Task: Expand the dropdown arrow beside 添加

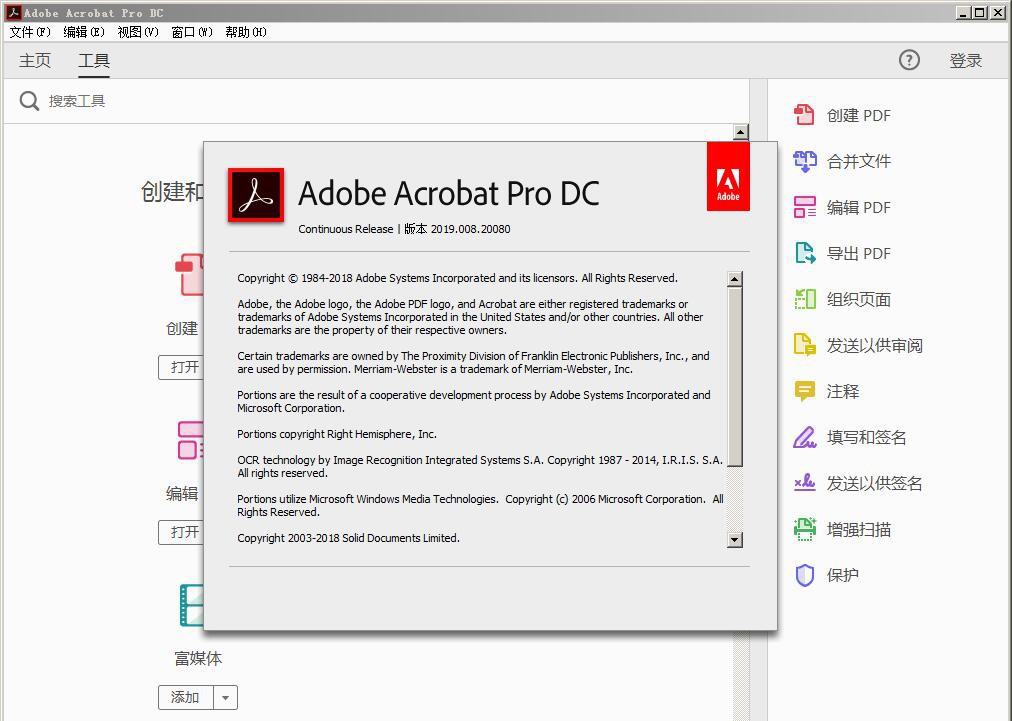Action: point(225,697)
